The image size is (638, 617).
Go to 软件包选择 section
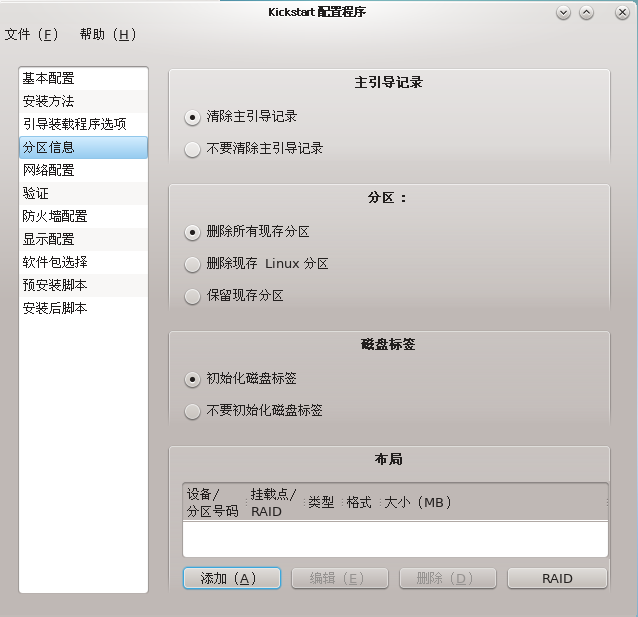[x=83, y=262]
